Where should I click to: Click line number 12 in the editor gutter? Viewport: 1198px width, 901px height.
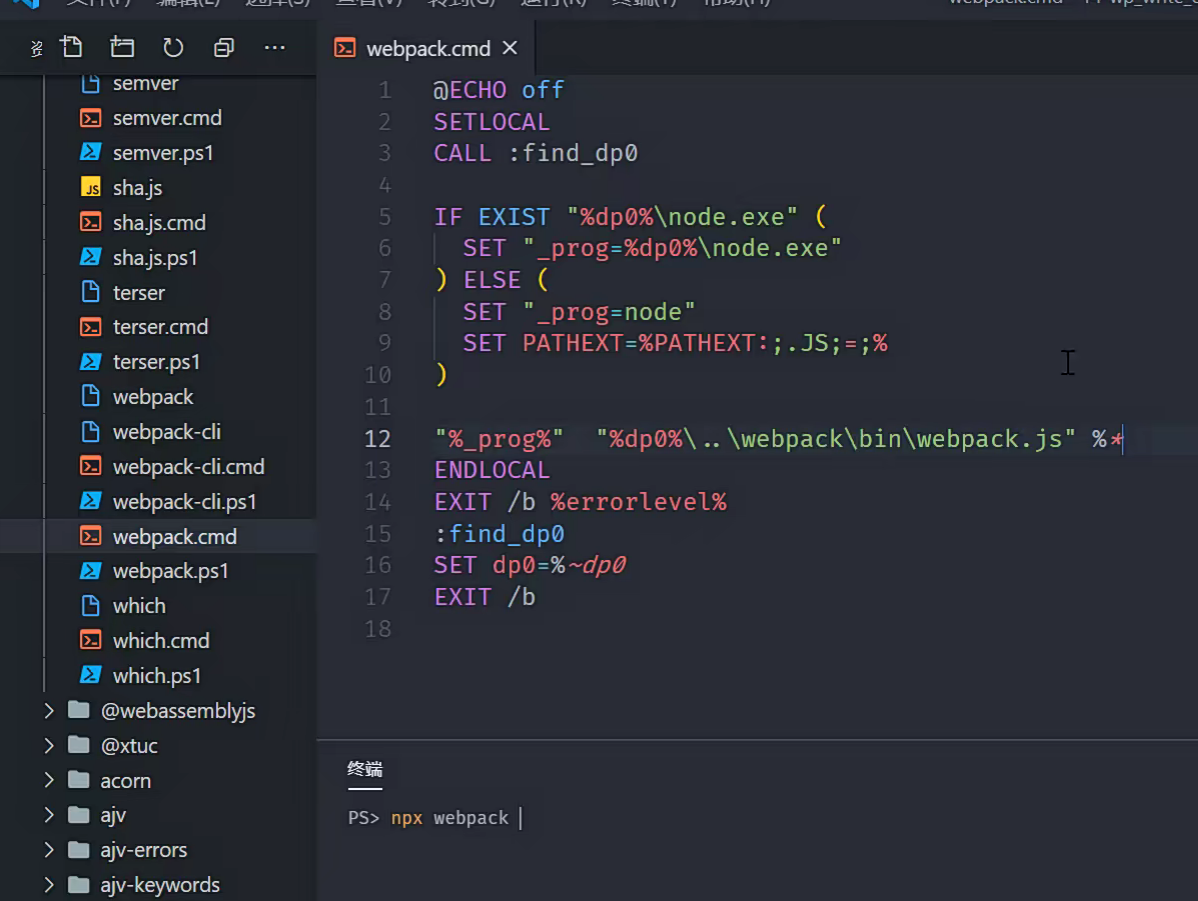[x=378, y=438]
